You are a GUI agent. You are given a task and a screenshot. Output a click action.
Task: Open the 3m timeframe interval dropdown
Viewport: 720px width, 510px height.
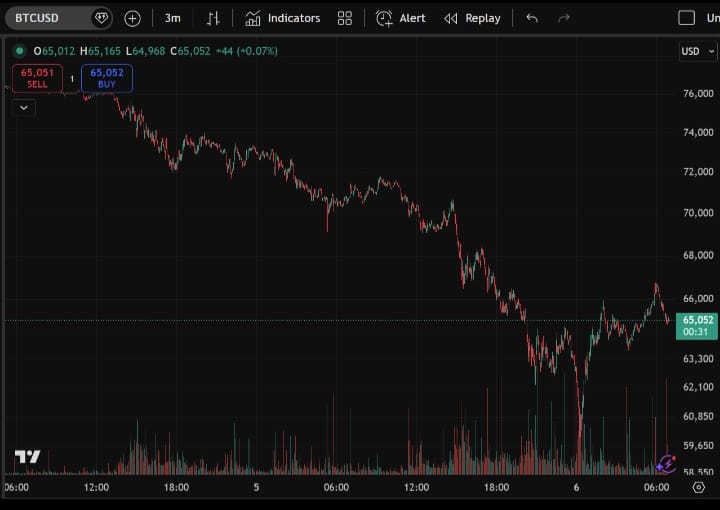pos(173,18)
